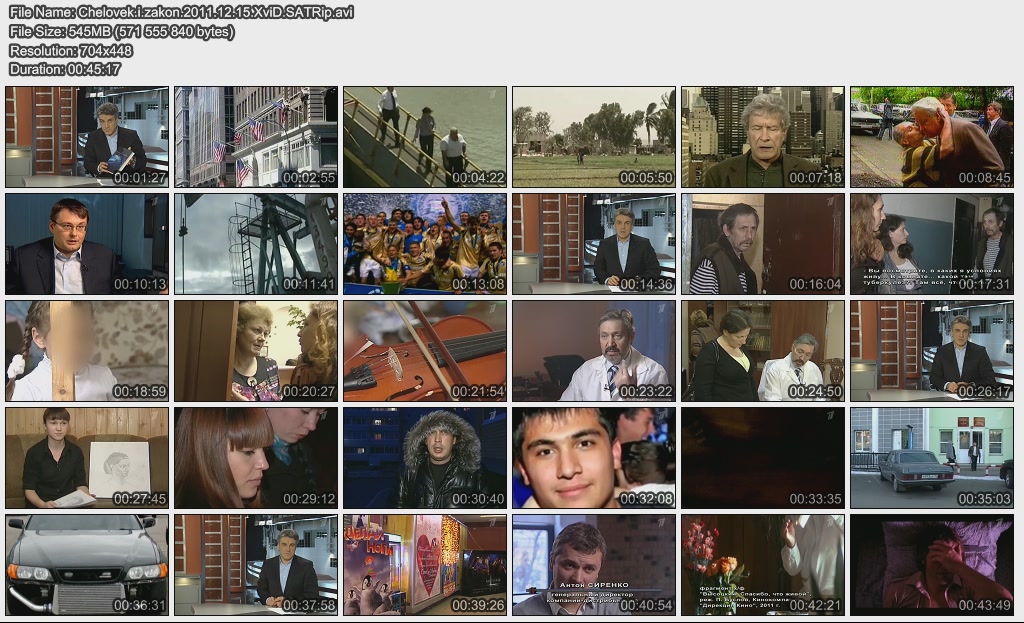Click the violin close-up thumbnail at 00:21:54

(425, 351)
